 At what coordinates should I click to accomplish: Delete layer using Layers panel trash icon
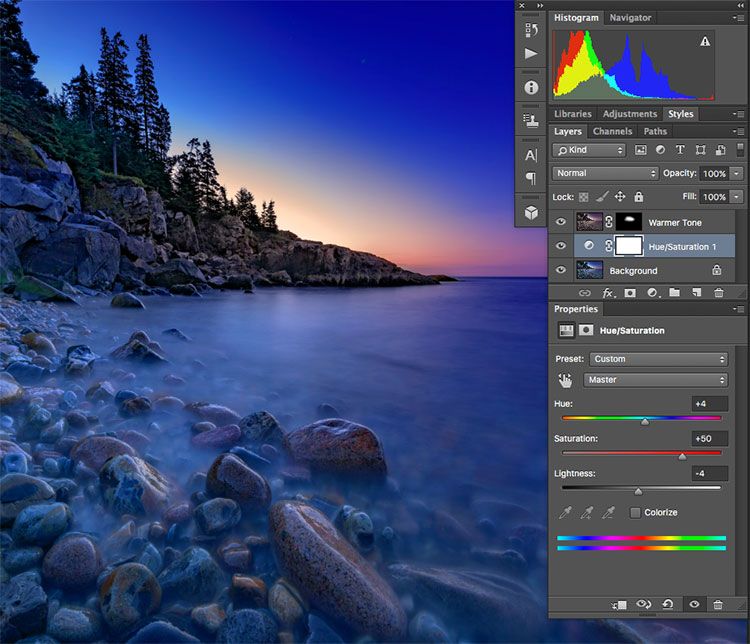tap(718, 293)
